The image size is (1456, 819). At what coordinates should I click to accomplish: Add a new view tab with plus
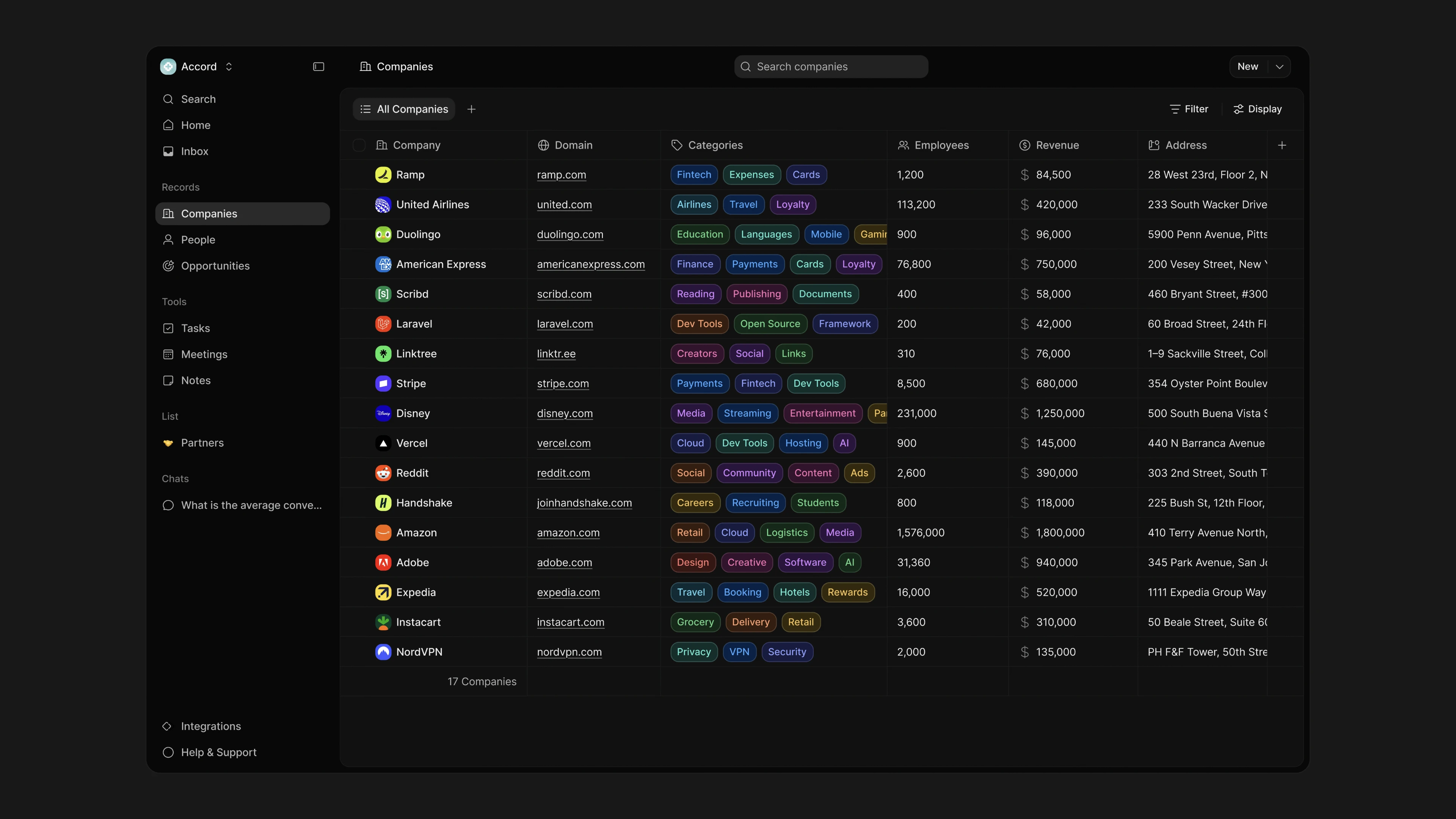coord(471,109)
